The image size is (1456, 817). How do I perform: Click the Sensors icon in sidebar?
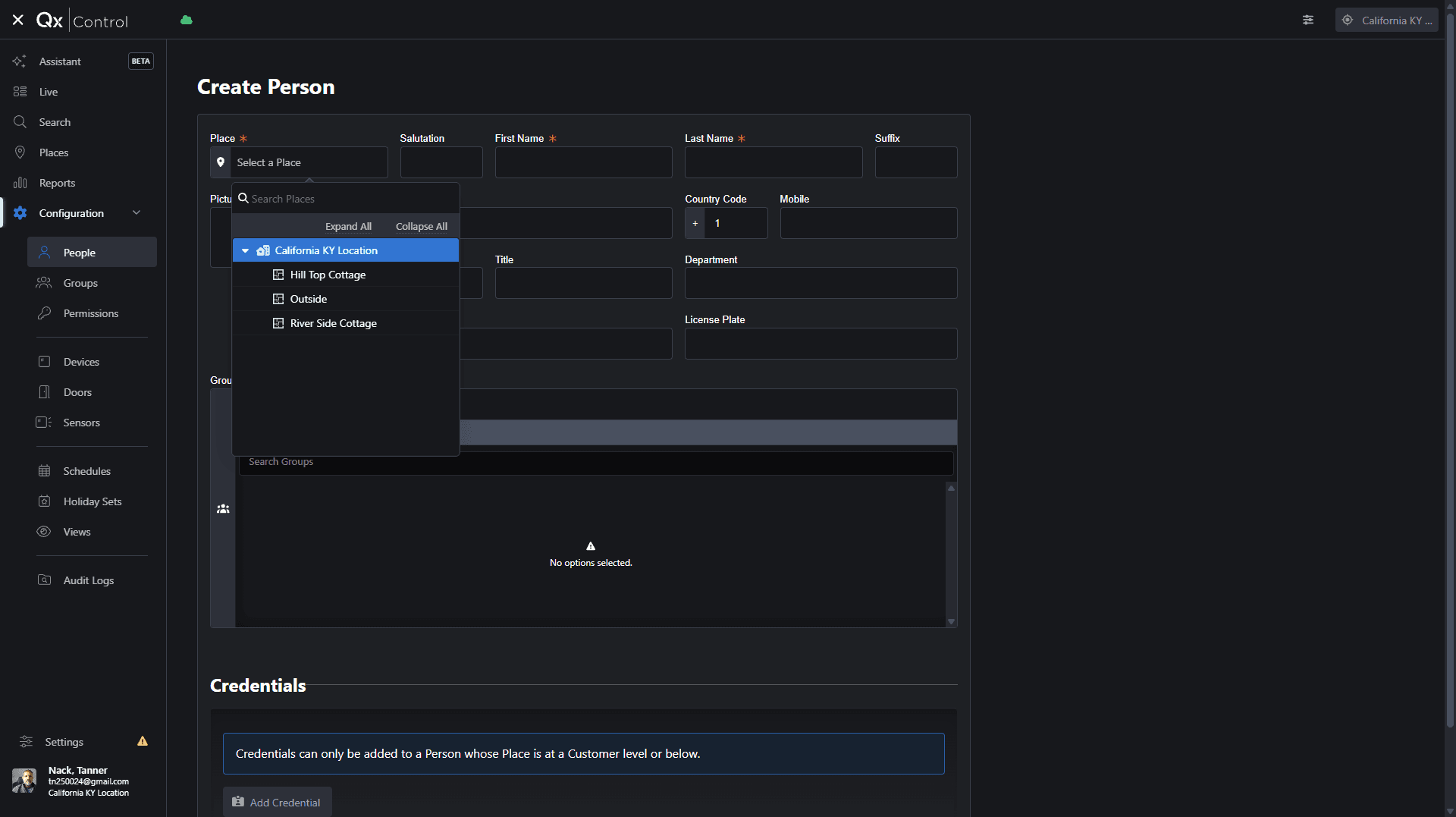(x=44, y=423)
